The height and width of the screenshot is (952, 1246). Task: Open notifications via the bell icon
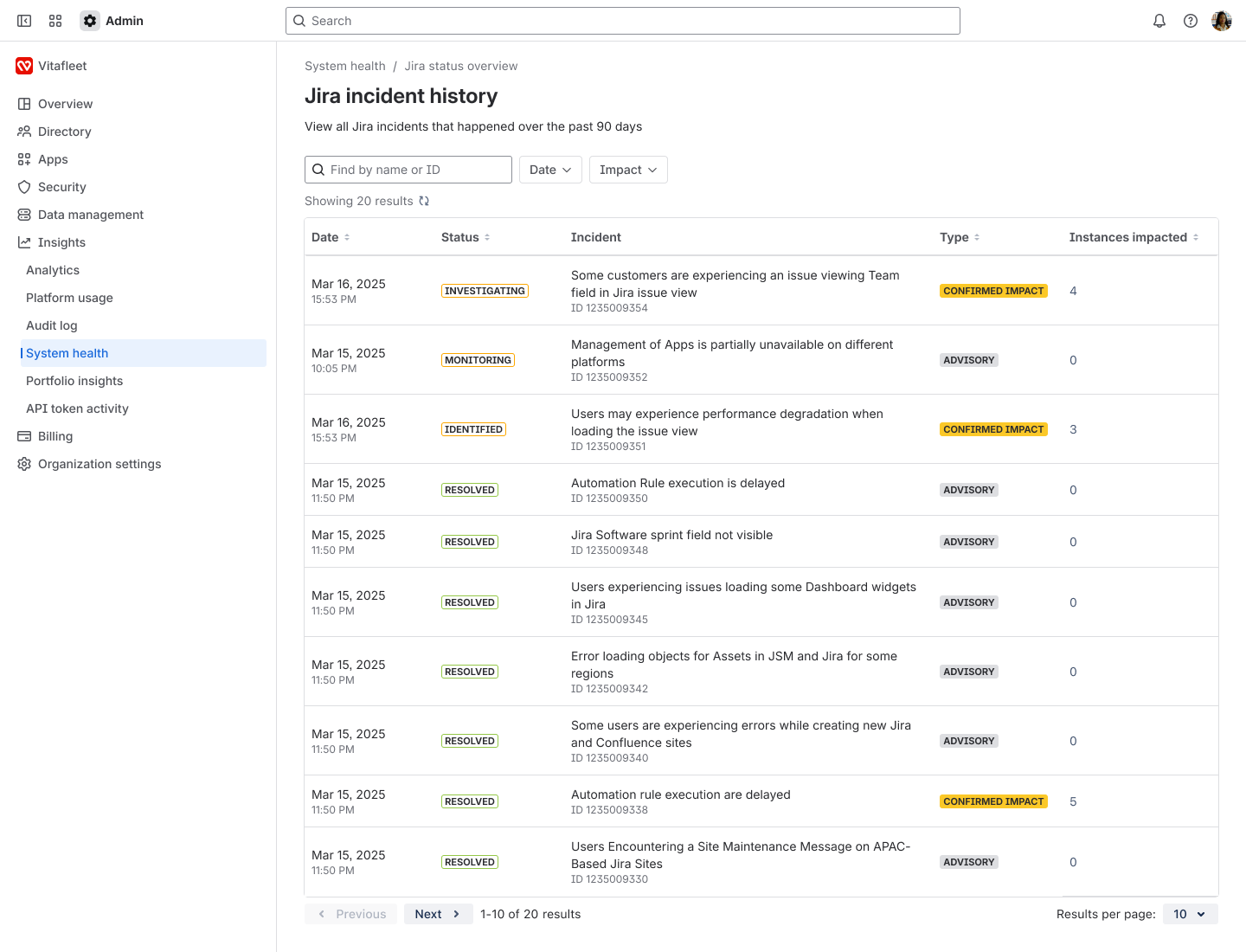tap(1159, 20)
